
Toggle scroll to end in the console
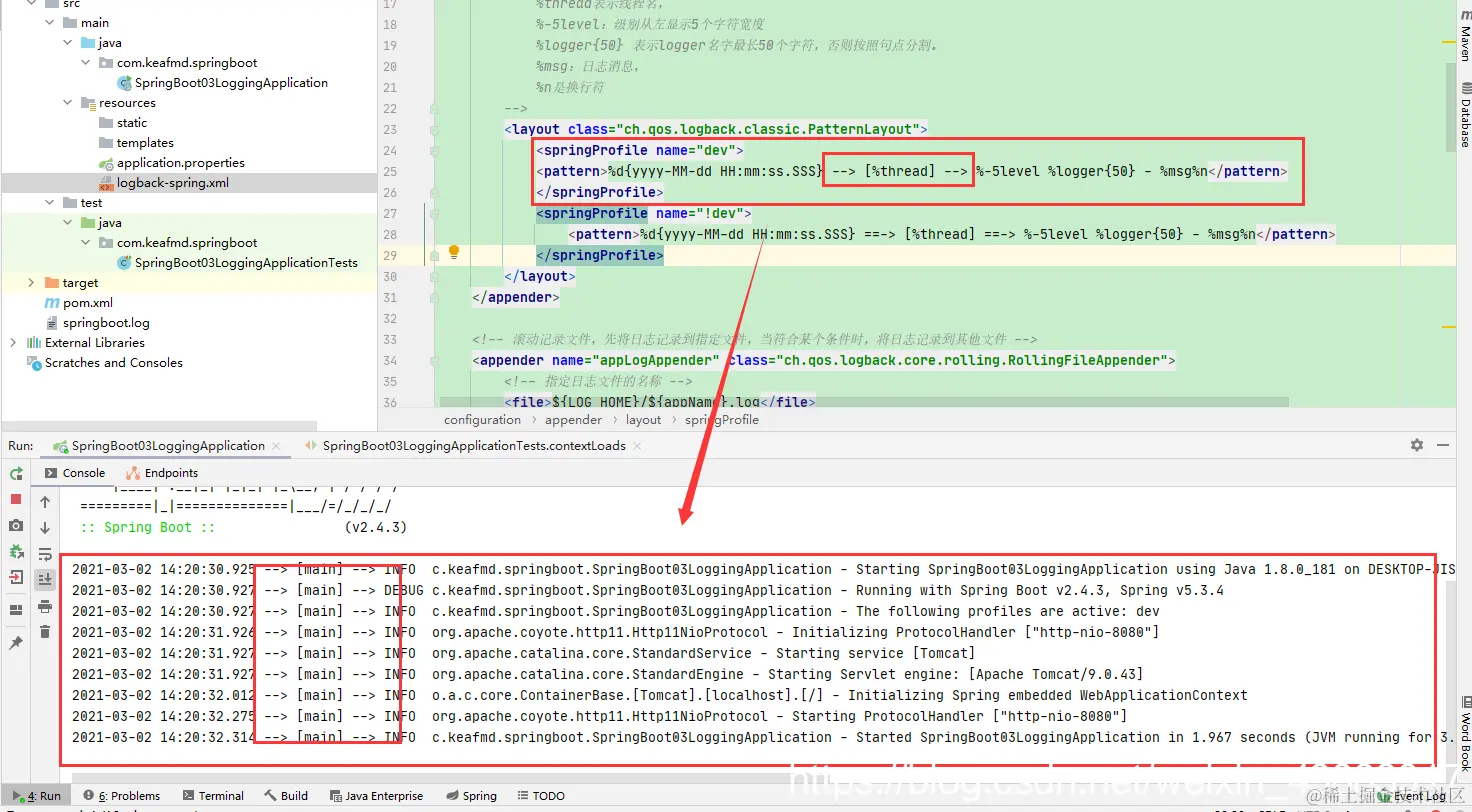(45, 580)
